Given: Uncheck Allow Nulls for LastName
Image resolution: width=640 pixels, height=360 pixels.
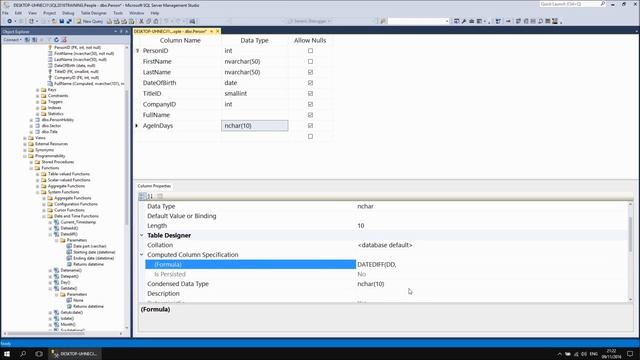Looking at the screenshot, I should [x=310, y=72].
